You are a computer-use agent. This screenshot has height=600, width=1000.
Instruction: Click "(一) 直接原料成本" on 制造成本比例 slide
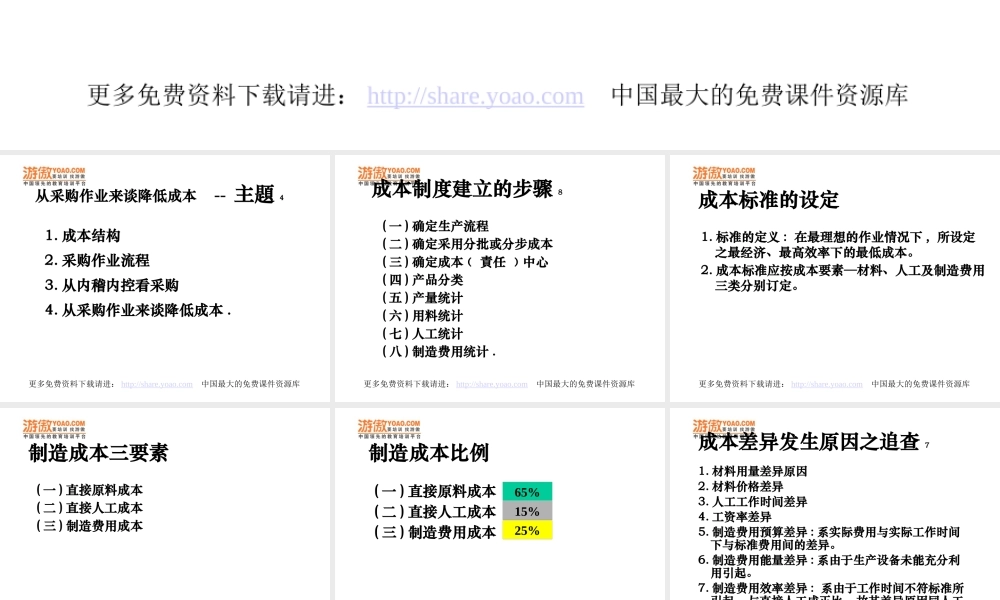click(x=435, y=492)
